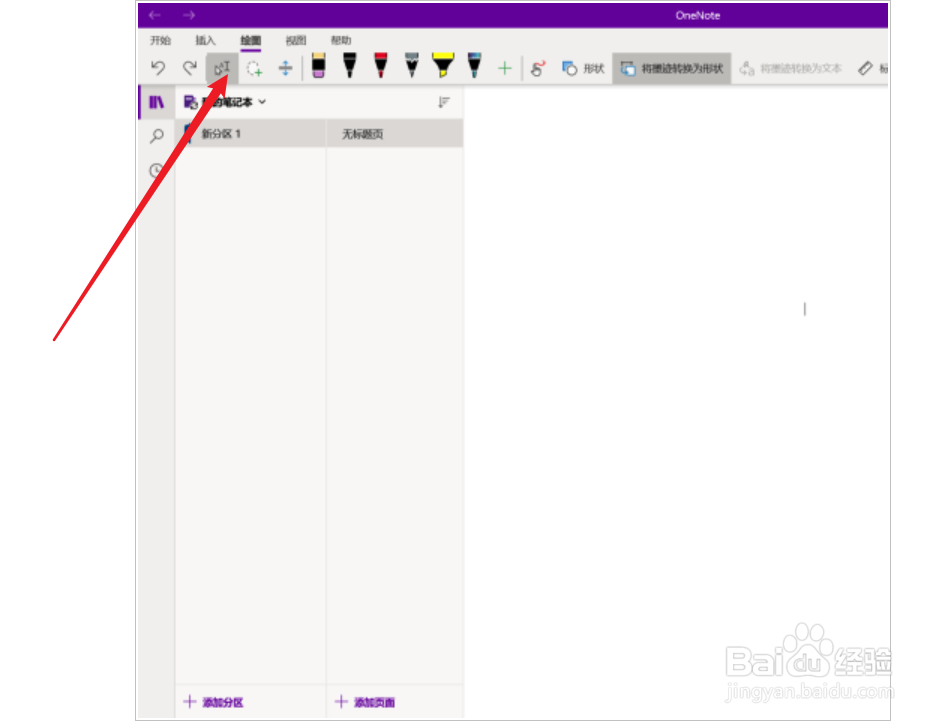This screenshot has width=946, height=724.
Task: Click Add Section (添加分区)
Action: point(214,702)
